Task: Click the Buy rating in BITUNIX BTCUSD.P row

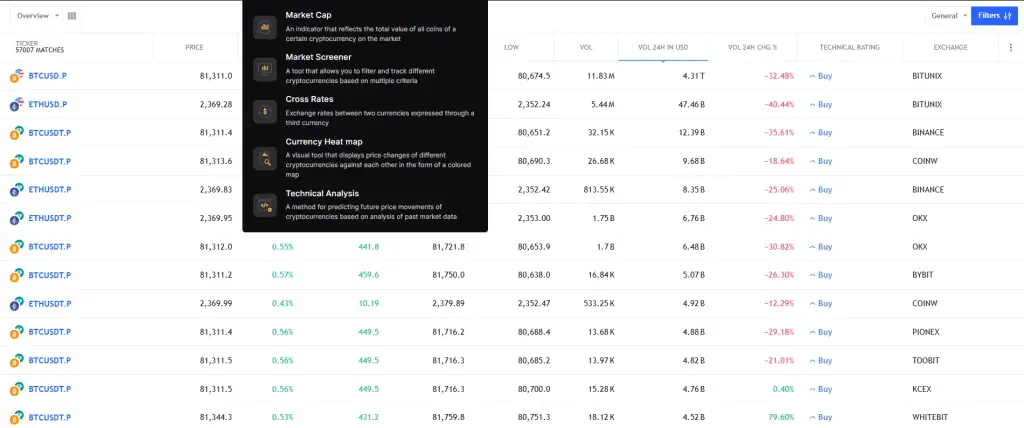Action: [821, 76]
